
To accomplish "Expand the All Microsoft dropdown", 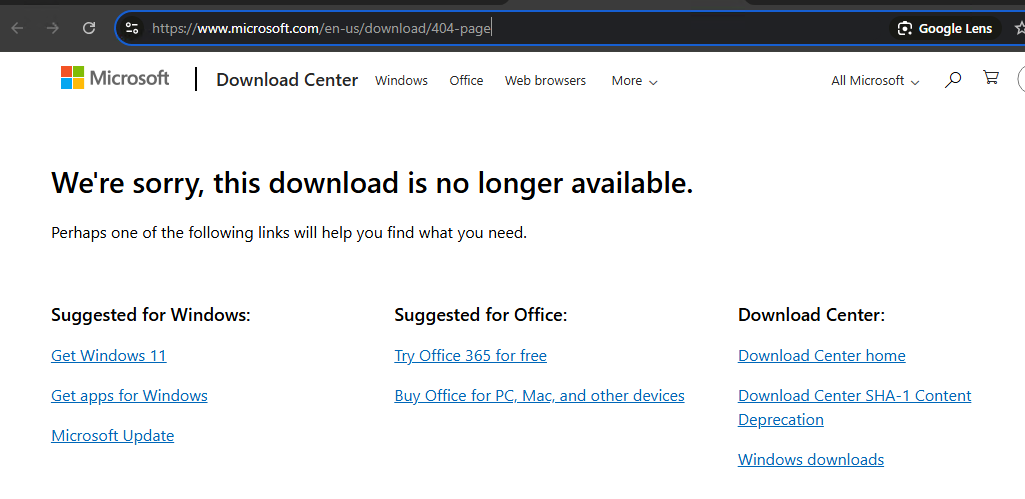I will [875, 81].
